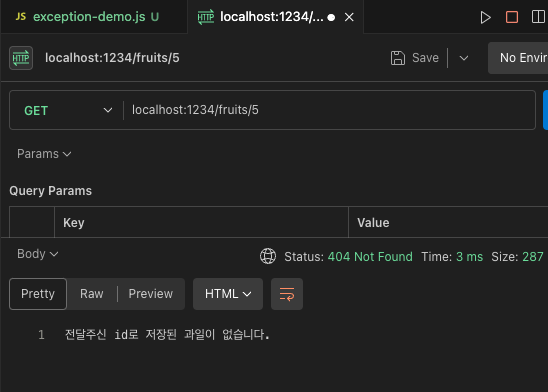
Task: Click the response size value 287
Action: tap(533, 257)
